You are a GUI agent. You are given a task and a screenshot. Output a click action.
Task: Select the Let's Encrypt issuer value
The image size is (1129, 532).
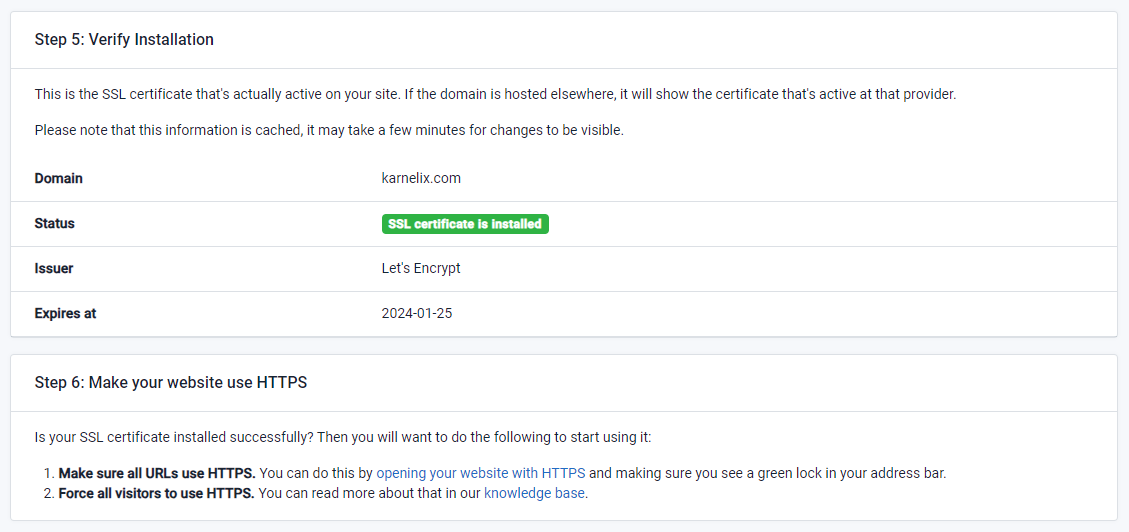point(421,268)
